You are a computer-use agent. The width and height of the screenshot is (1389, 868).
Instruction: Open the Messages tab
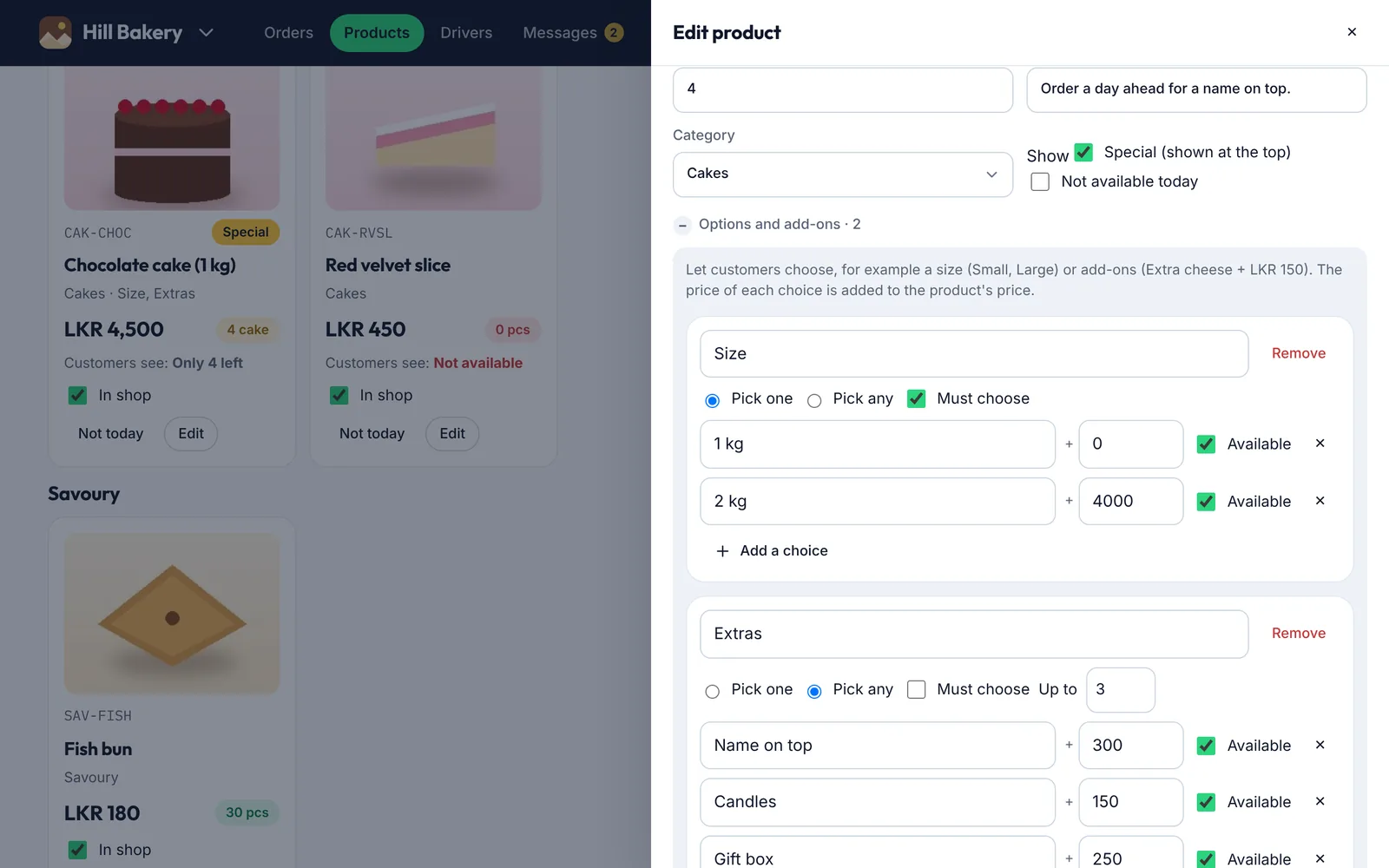573,33
